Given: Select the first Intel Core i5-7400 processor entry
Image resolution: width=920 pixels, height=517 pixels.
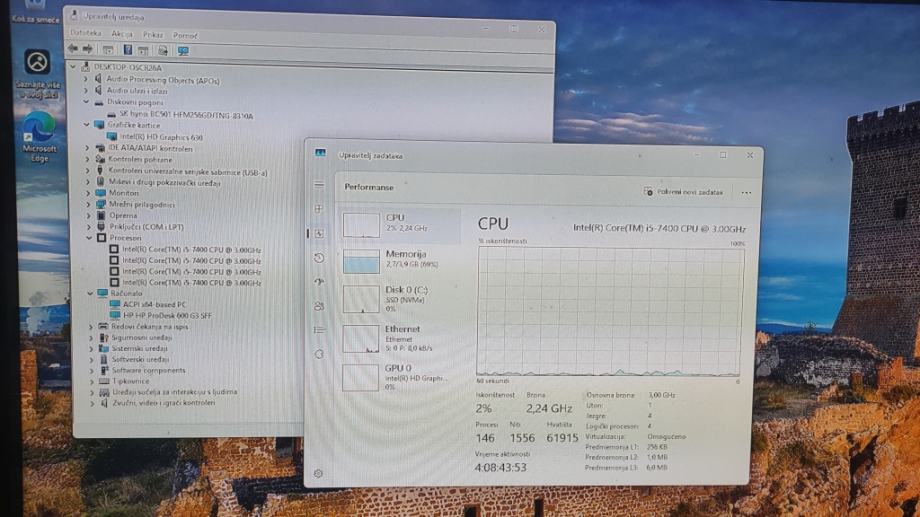Looking at the screenshot, I should click(191, 249).
